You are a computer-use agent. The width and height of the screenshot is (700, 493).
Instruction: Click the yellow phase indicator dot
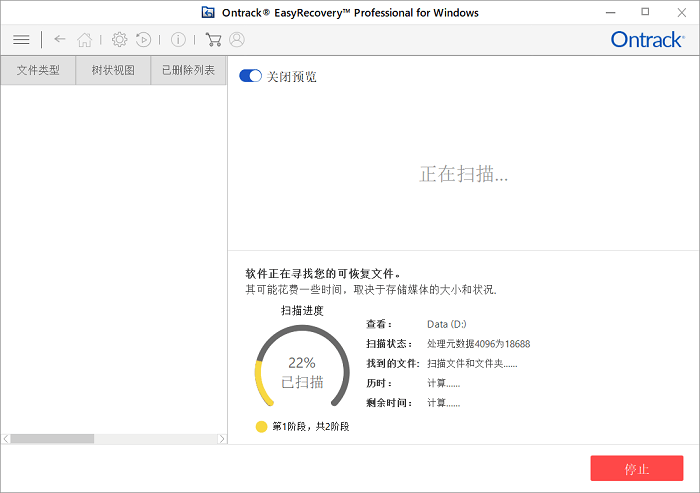261,426
